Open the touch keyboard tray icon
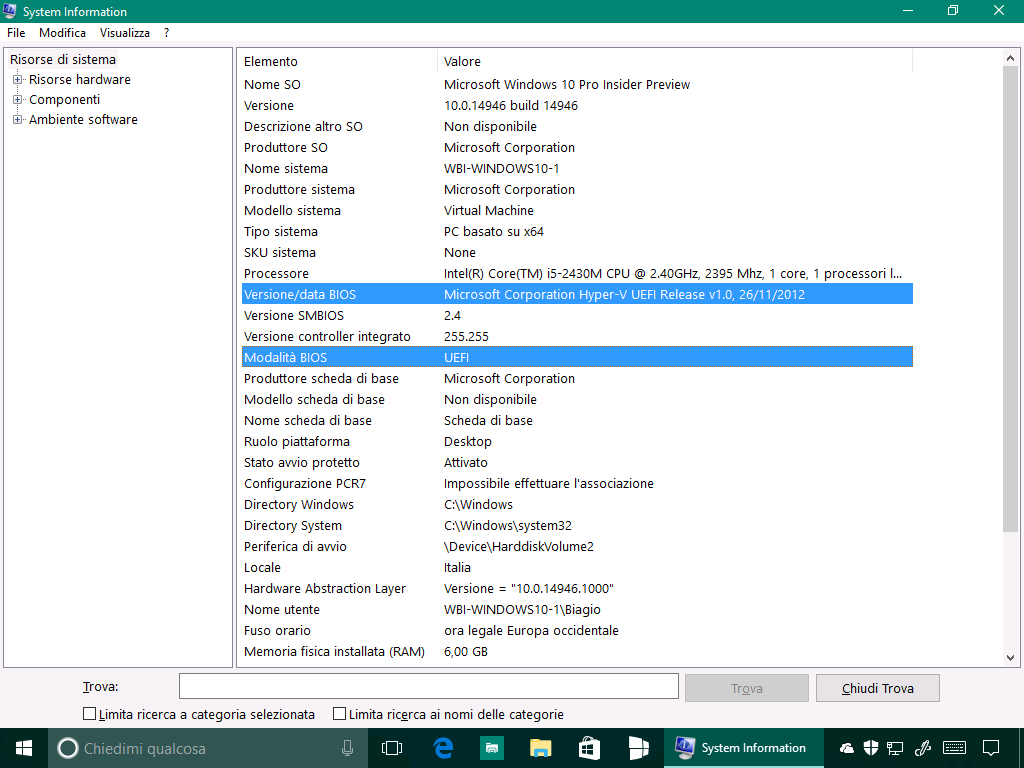 955,748
